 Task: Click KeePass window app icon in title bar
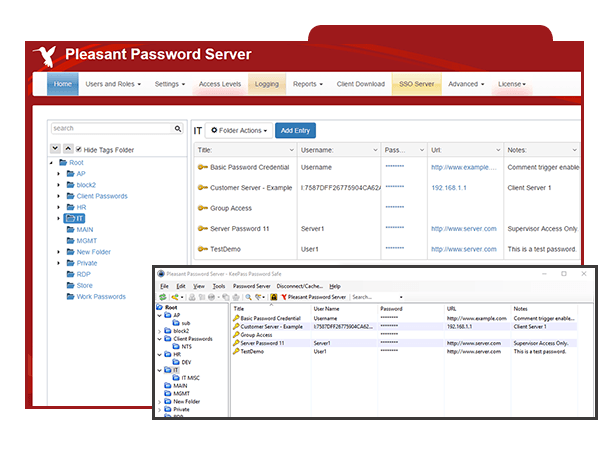pyautogui.click(x=161, y=274)
